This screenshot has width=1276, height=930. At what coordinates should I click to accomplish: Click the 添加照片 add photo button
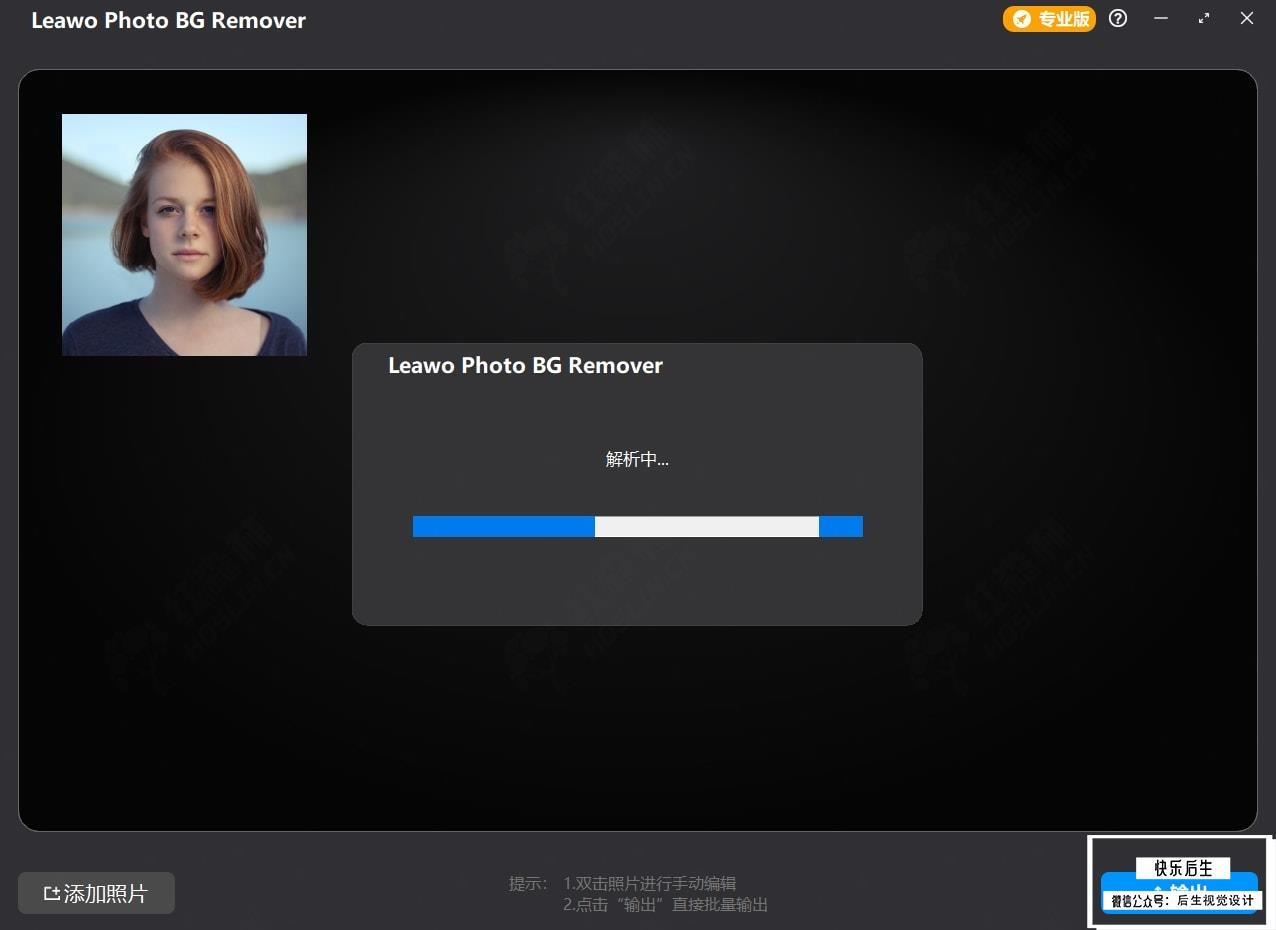(96, 893)
